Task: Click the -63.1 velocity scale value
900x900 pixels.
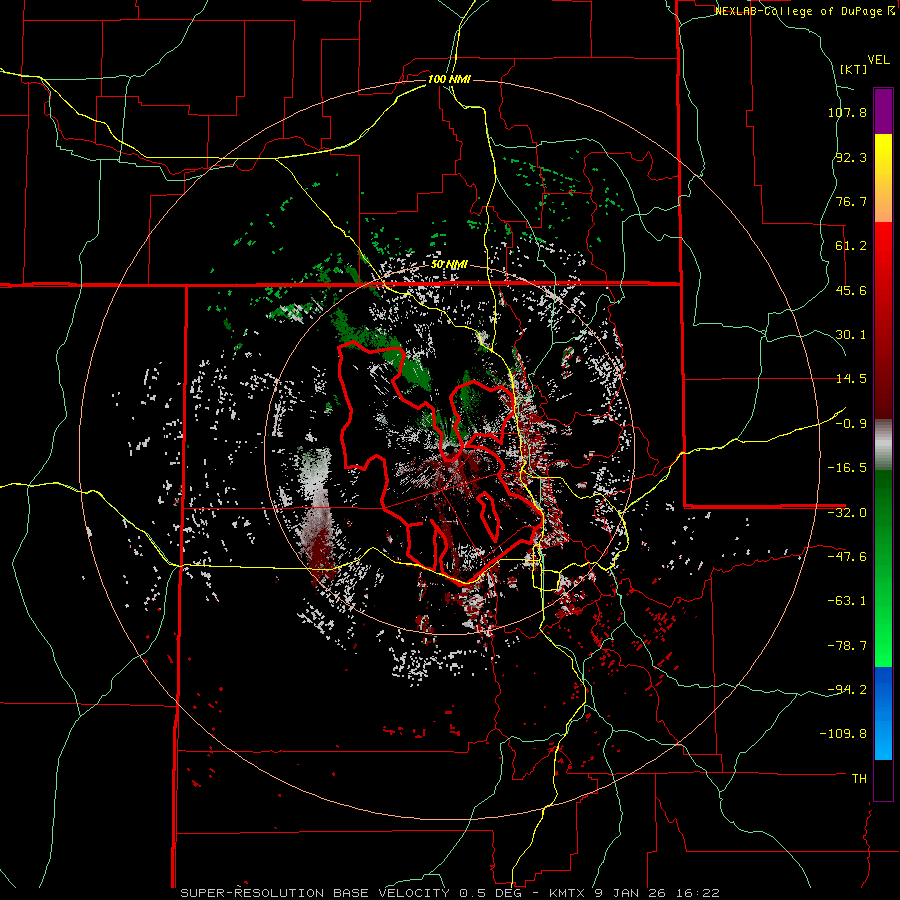Action: pos(847,601)
